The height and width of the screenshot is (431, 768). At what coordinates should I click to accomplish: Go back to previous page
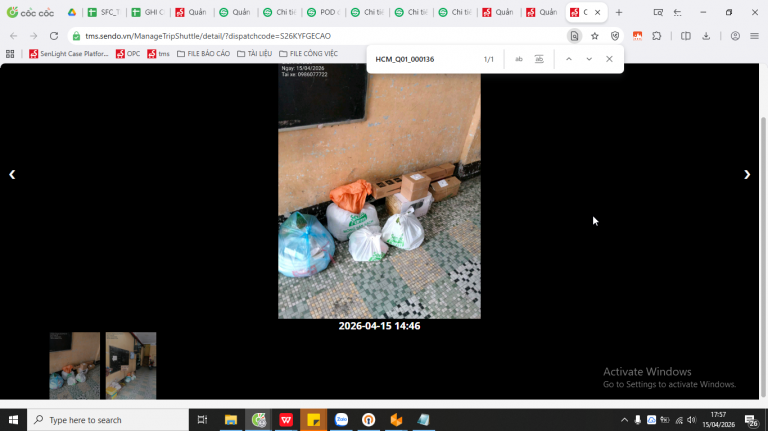point(14,36)
